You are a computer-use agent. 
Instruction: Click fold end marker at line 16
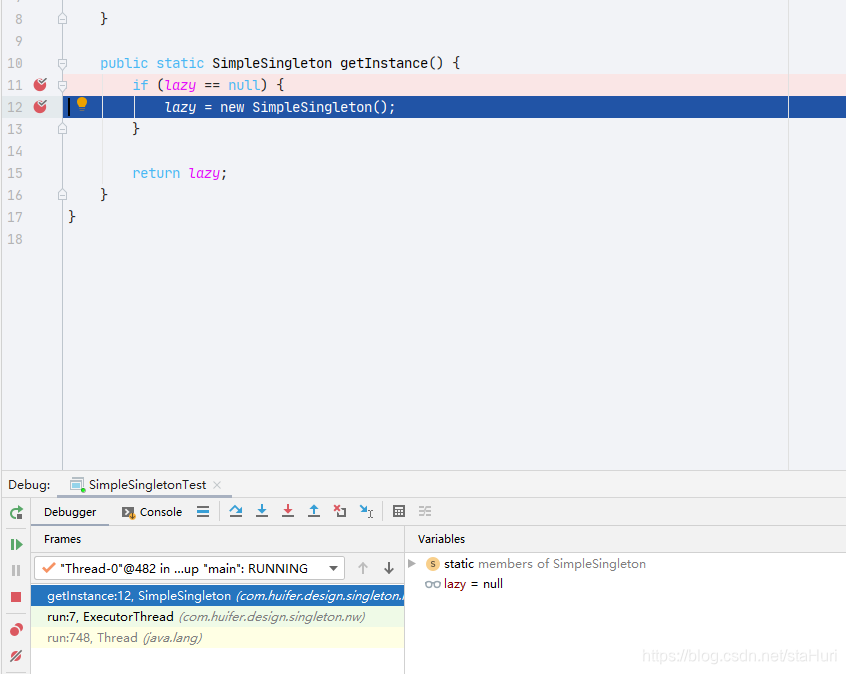pos(63,195)
